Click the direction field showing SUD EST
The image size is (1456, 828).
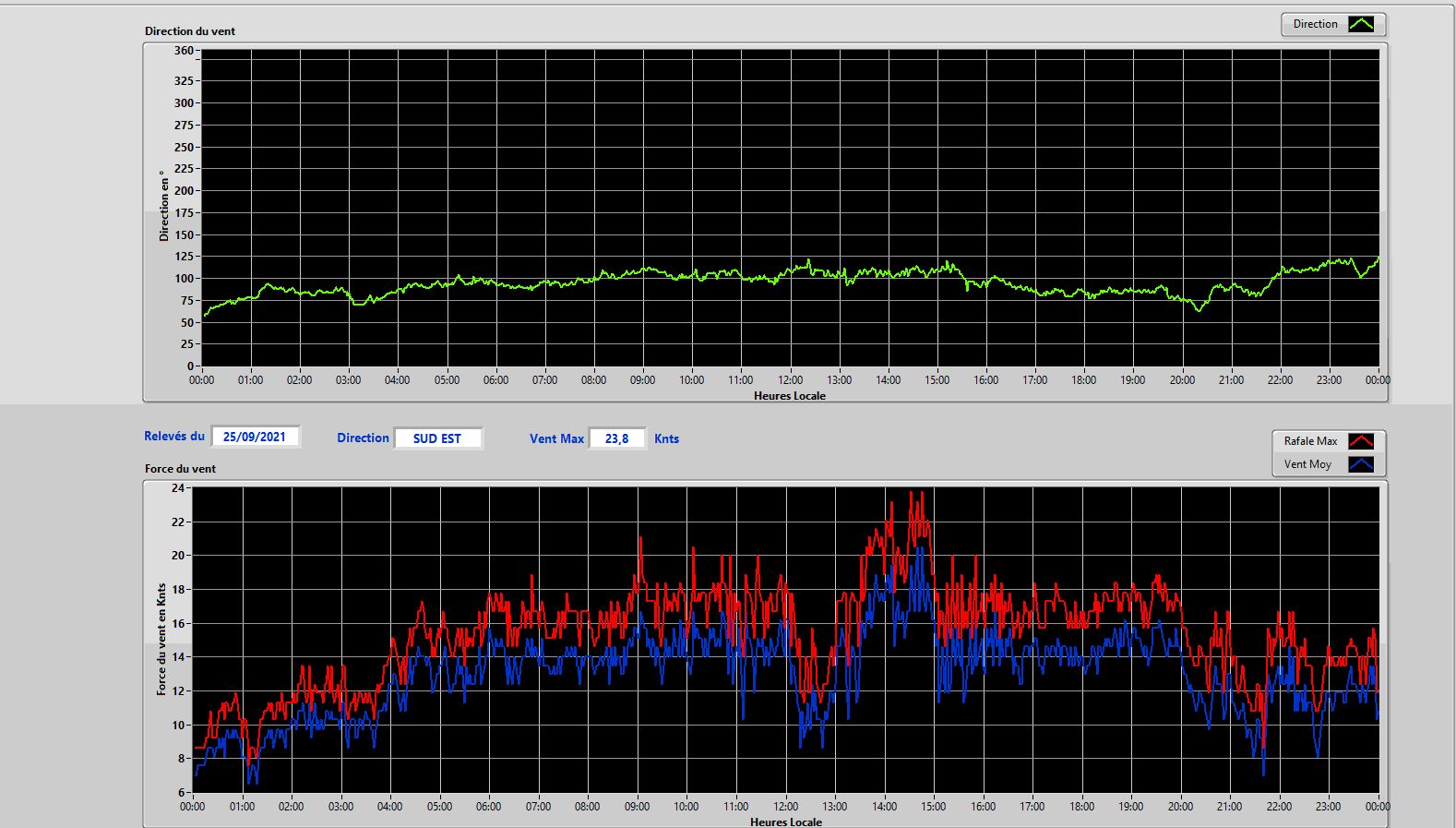click(x=437, y=438)
